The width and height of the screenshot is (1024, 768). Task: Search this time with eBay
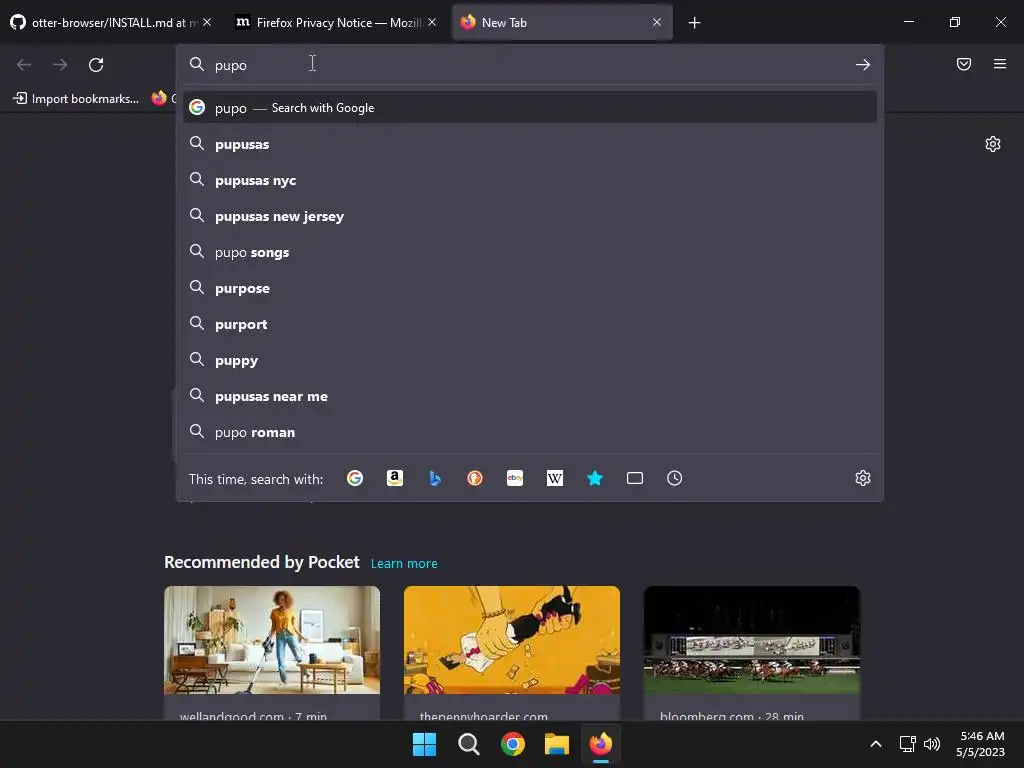click(515, 479)
